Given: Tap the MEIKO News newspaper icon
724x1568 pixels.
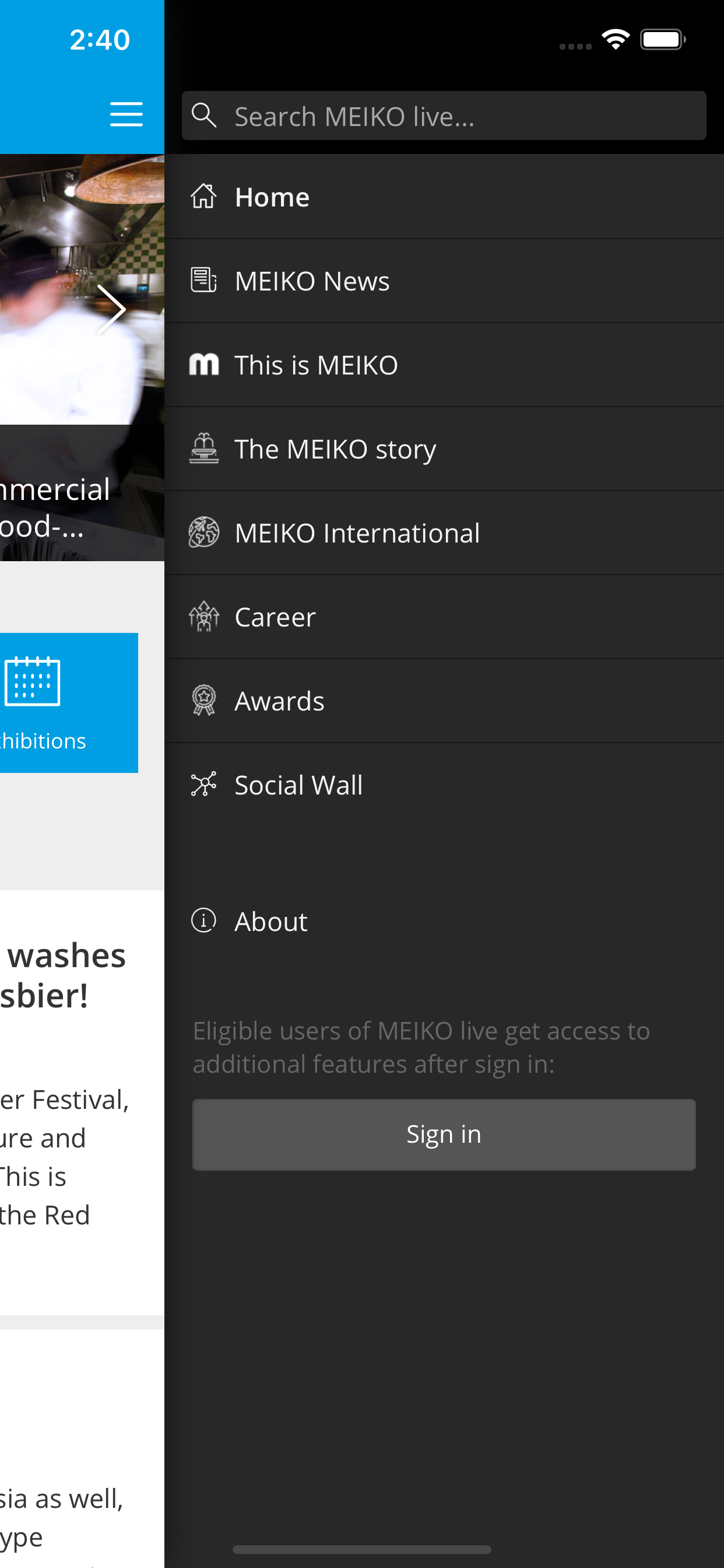Looking at the screenshot, I should pos(204,280).
